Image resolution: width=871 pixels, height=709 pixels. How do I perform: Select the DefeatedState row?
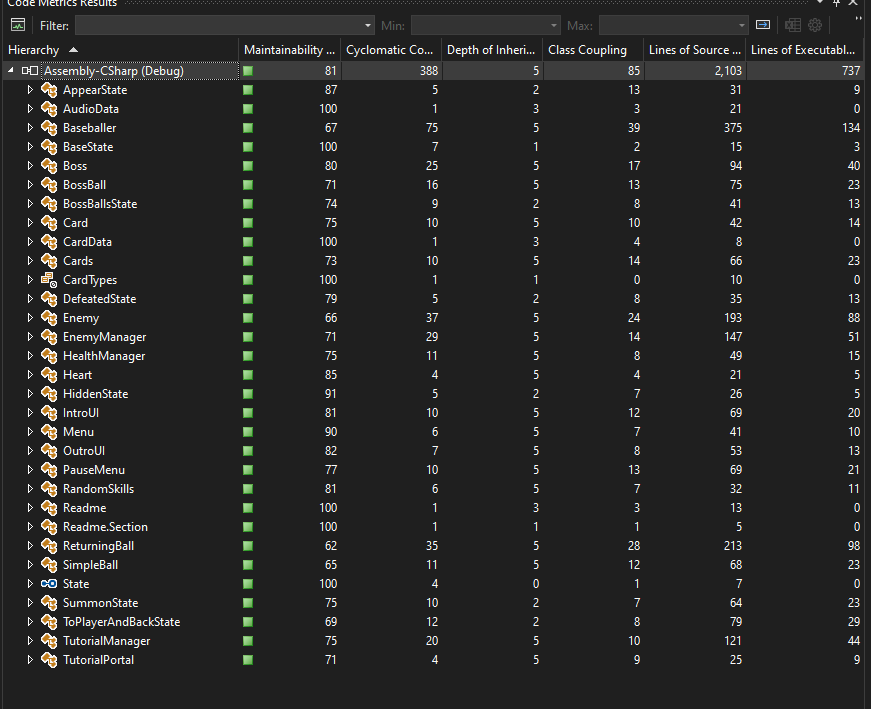tap(433, 299)
